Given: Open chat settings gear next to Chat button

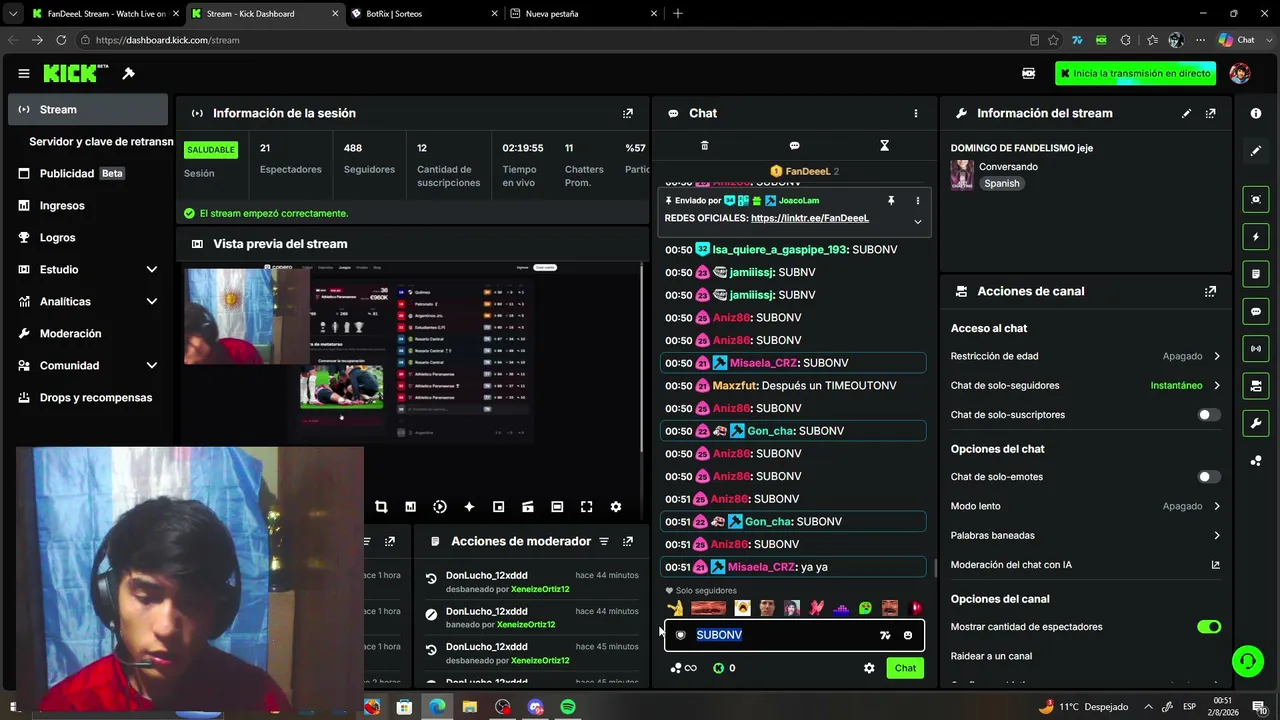Looking at the screenshot, I should click(869, 668).
